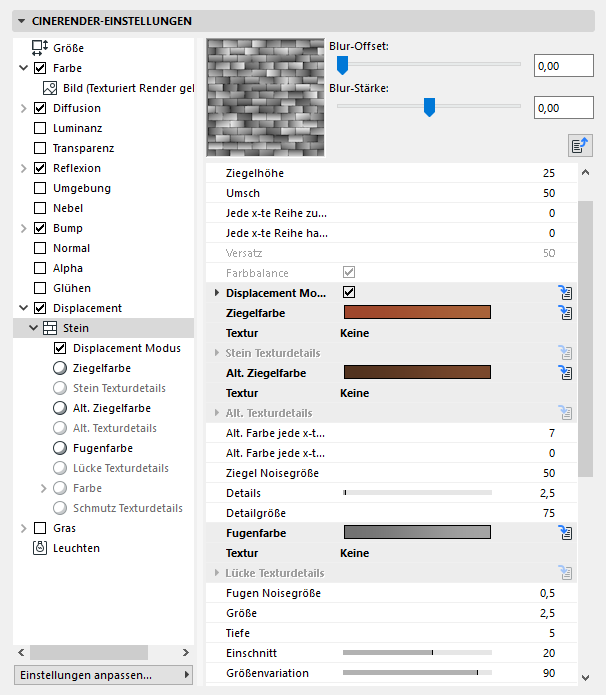The image size is (606, 695).
Task: Enable the Transparenz channel
Action: 40,148
